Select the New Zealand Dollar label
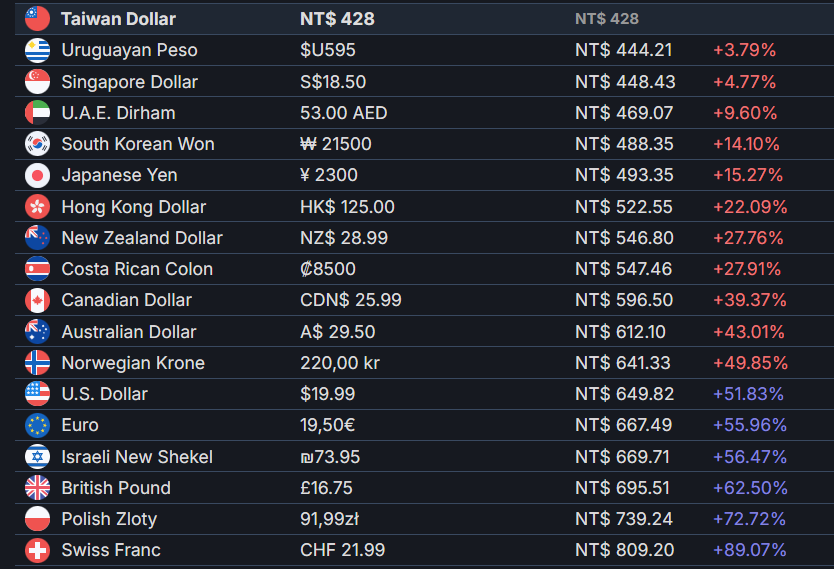 coord(142,238)
